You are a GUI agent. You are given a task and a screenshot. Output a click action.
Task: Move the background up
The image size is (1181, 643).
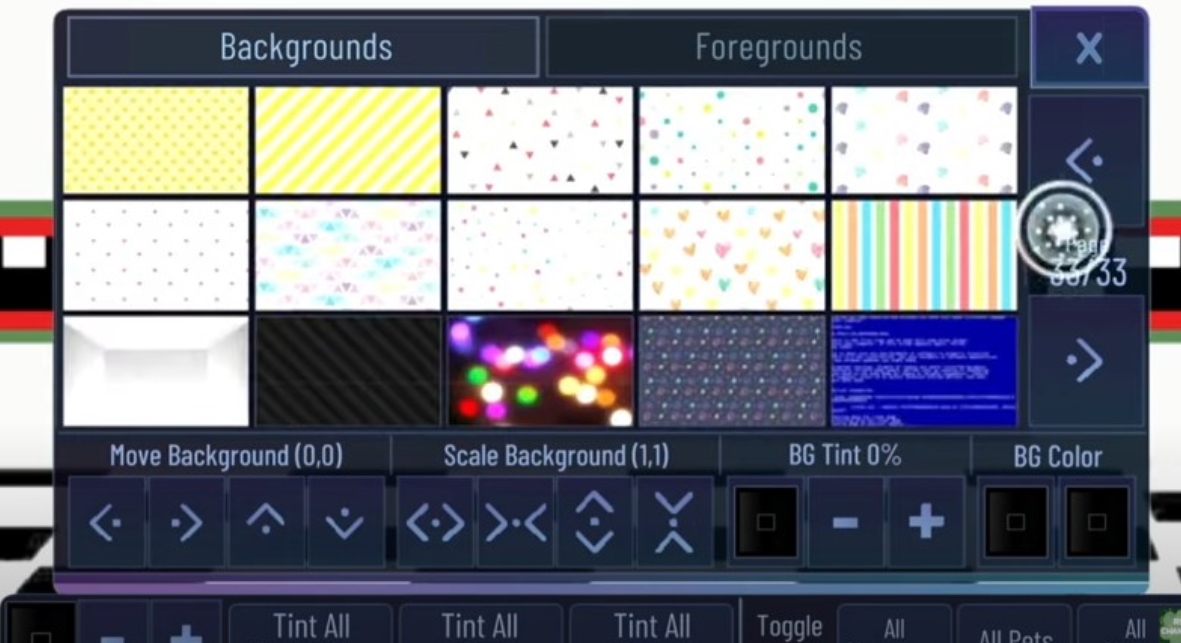(x=266, y=522)
